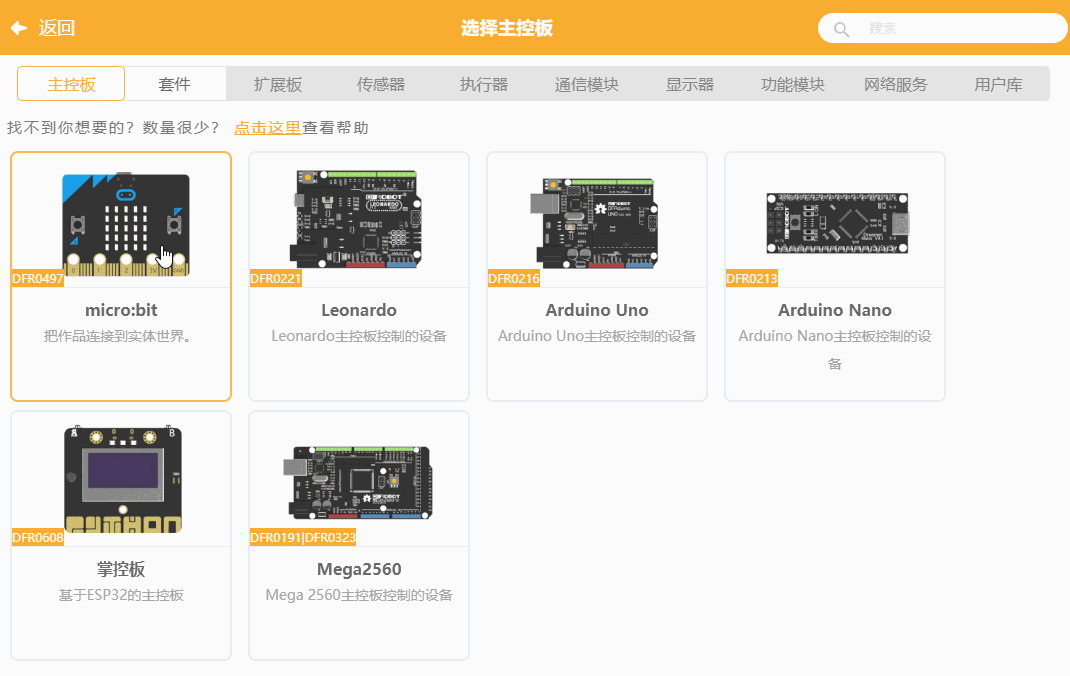Viewport: 1070px width, 676px height.
Task: Select the Leonardo board image
Action: pos(357,218)
